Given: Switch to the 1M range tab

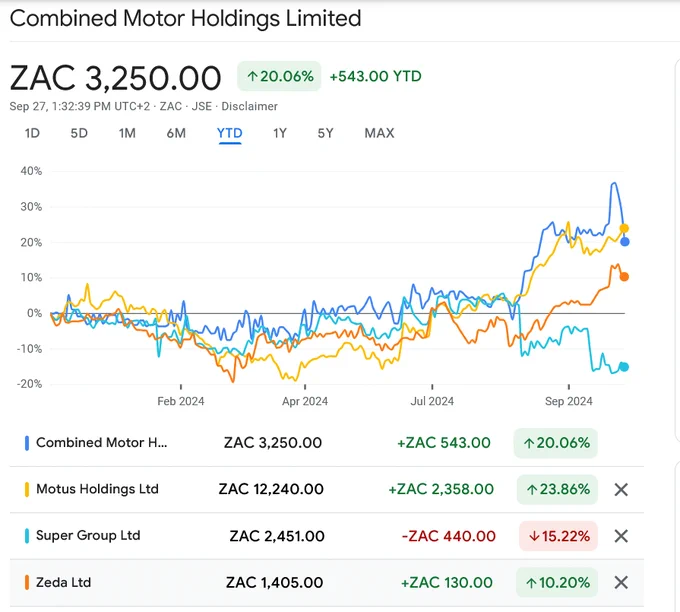Looking at the screenshot, I should pos(127,133).
